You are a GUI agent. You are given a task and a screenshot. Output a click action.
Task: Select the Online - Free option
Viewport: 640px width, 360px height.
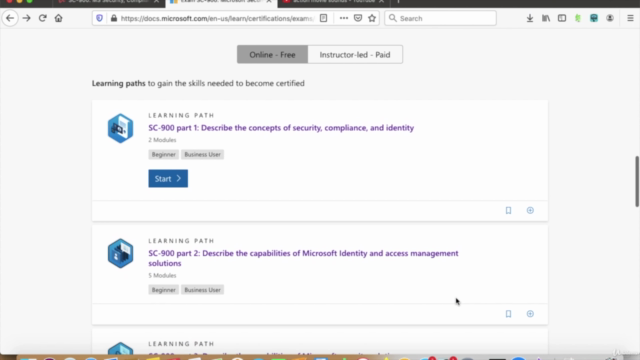click(x=272, y=55)
